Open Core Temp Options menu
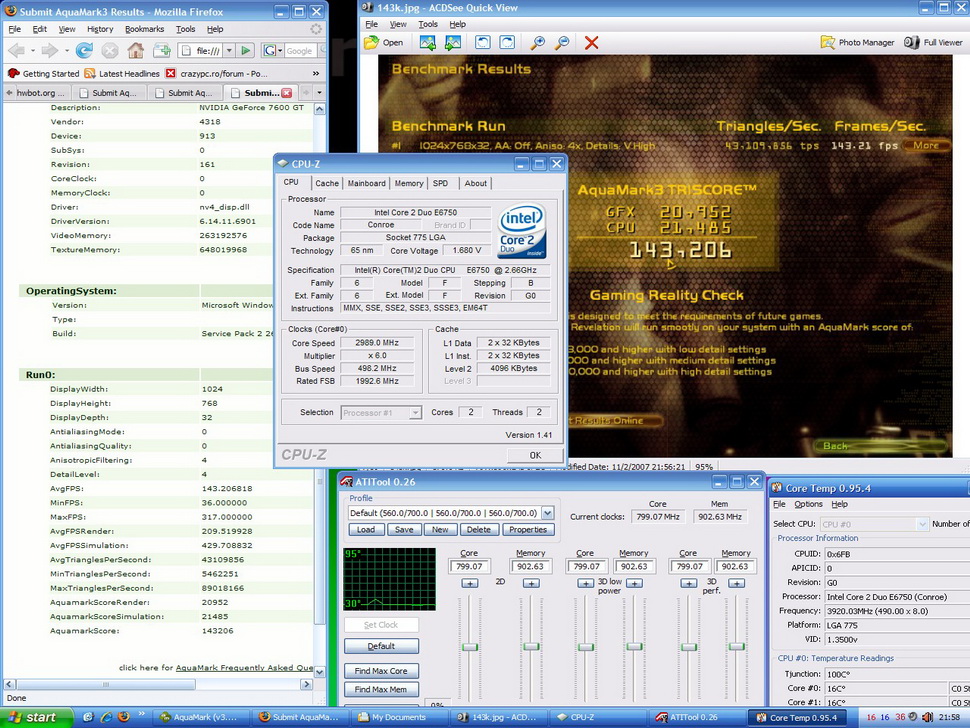Viewport: 970px width, 728px height. (x=809, y=504)
